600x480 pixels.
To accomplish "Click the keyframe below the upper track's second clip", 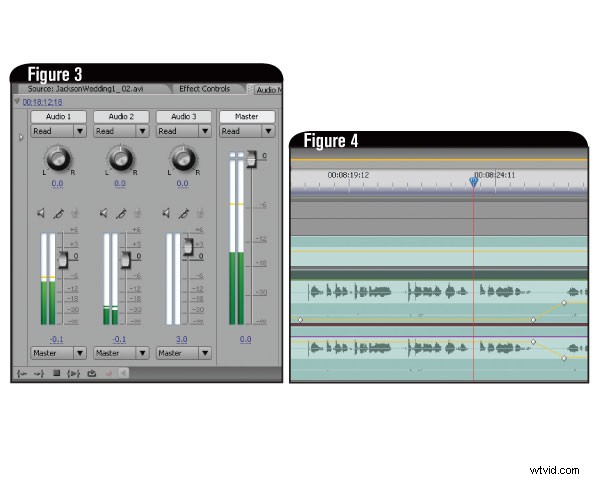I will pyautogui.click(x=533, y=320).
